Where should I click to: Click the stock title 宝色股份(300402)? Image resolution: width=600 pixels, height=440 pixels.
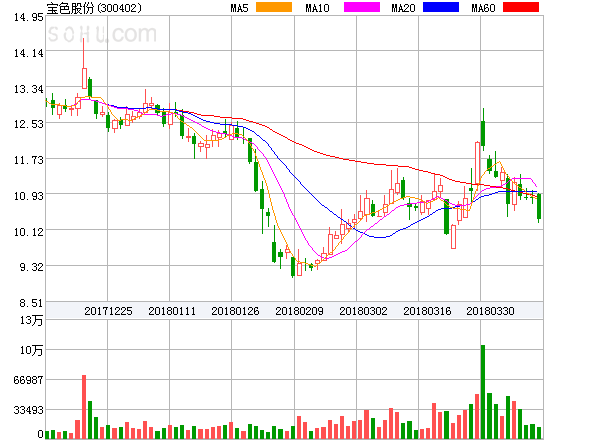(x=94, y=8)
